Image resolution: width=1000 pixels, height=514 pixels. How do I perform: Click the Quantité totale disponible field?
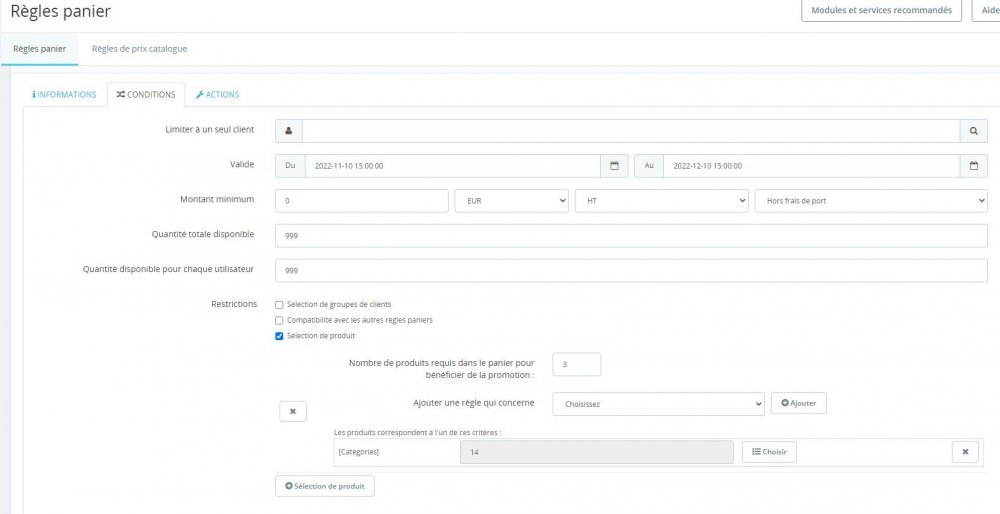click(x=632, y=235)
